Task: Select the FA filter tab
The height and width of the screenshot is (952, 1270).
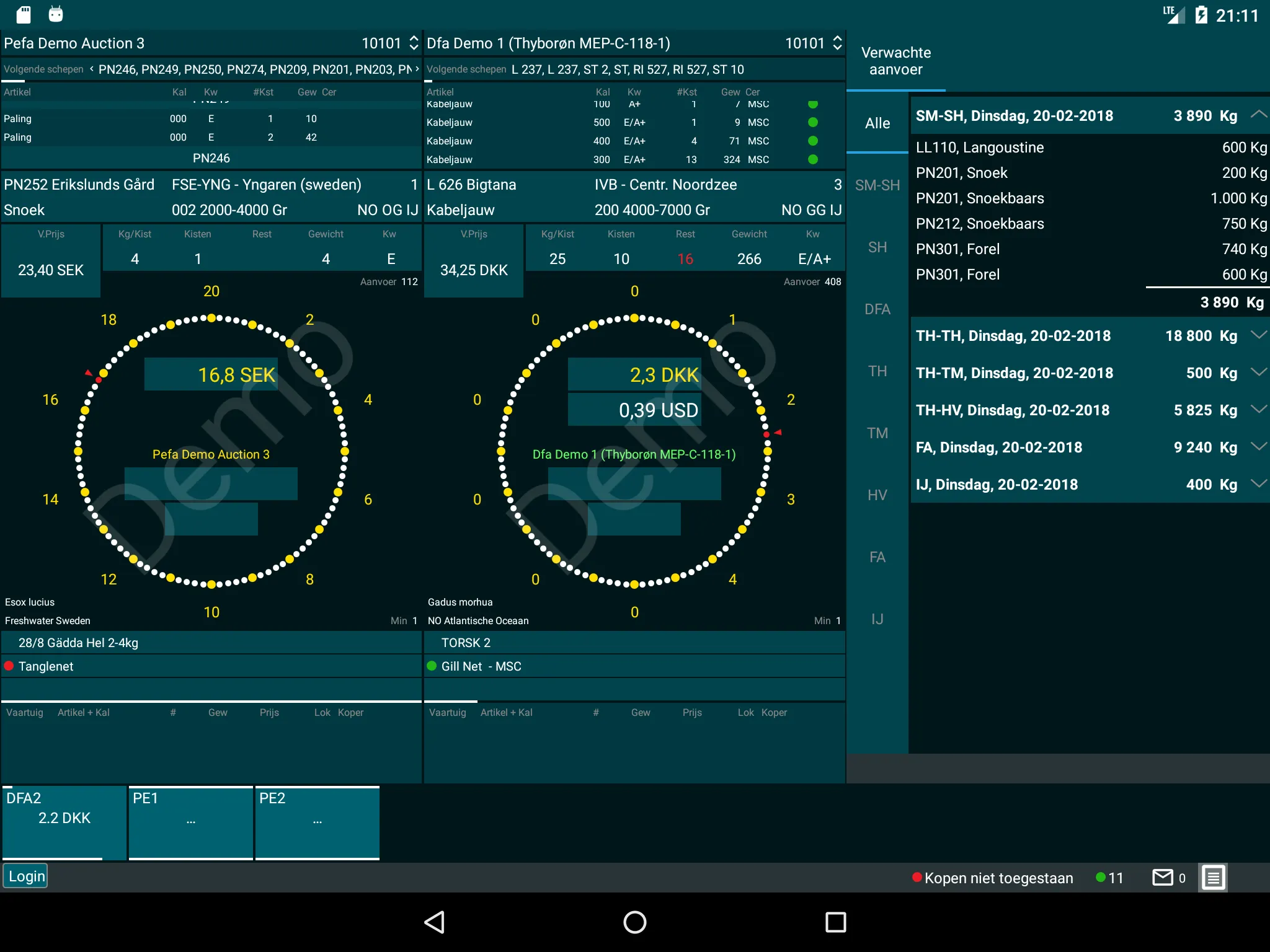Action: (x=877, y=557)
